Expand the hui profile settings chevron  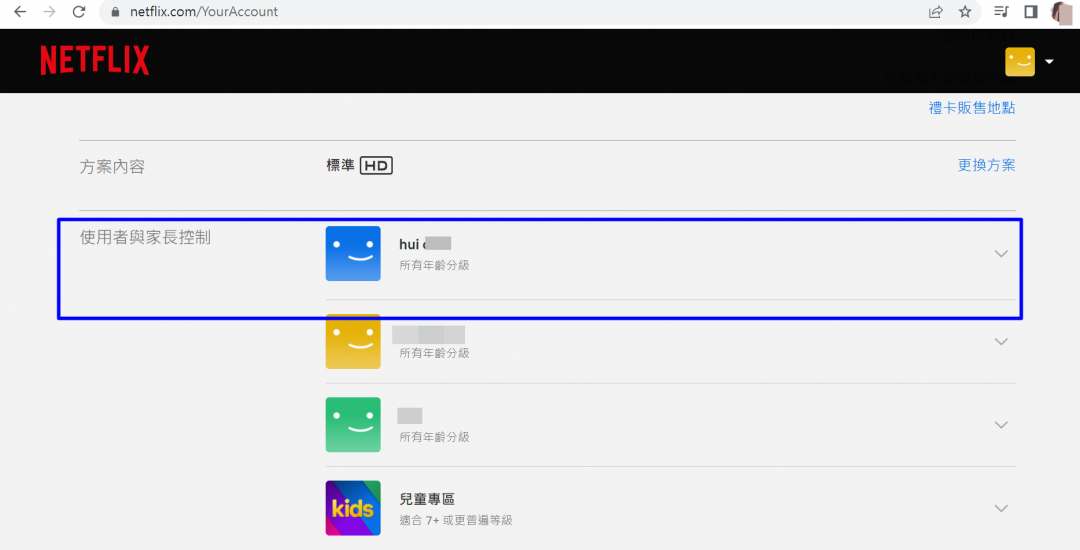click(x=1001, y=254)
